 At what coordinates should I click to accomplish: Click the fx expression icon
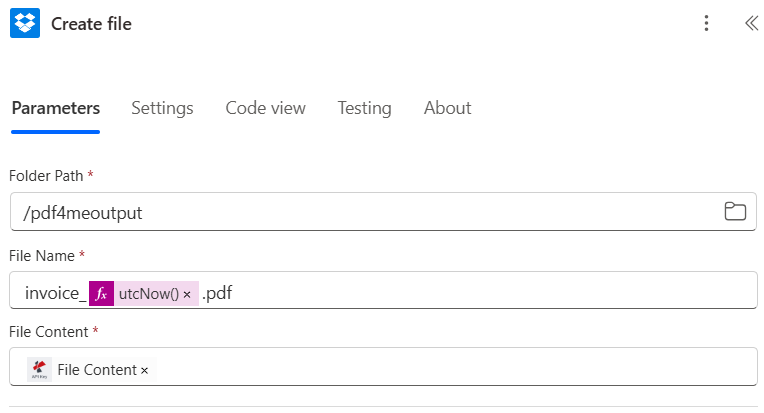(x=101, y=294)
